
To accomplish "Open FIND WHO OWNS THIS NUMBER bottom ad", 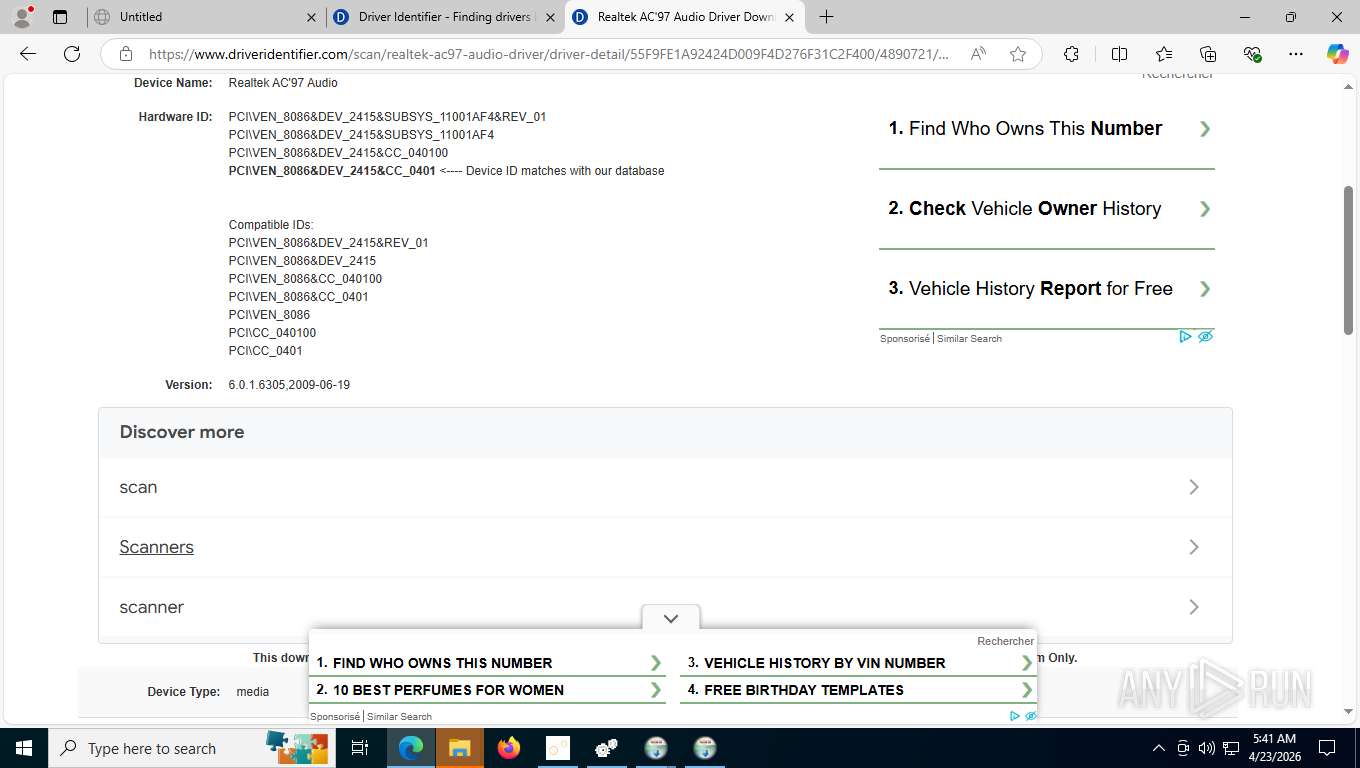I will [x=489, y=663].
